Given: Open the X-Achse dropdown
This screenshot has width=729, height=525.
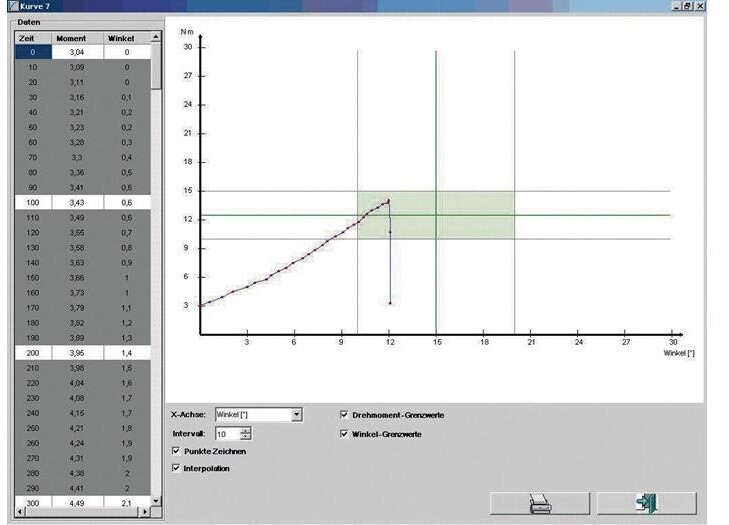Looking at the screenshot, I should point(296,414).
